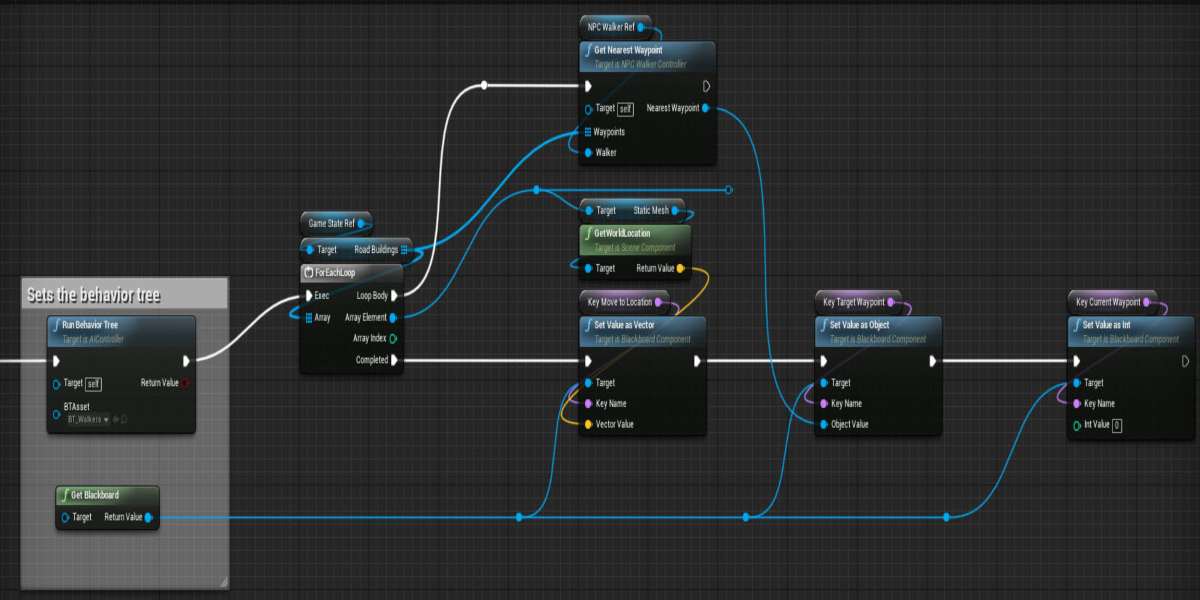Screen dimensions: 1200x600
Task: Select the Key Current Waypoint variable node
Action: (x=1108, y=302)
